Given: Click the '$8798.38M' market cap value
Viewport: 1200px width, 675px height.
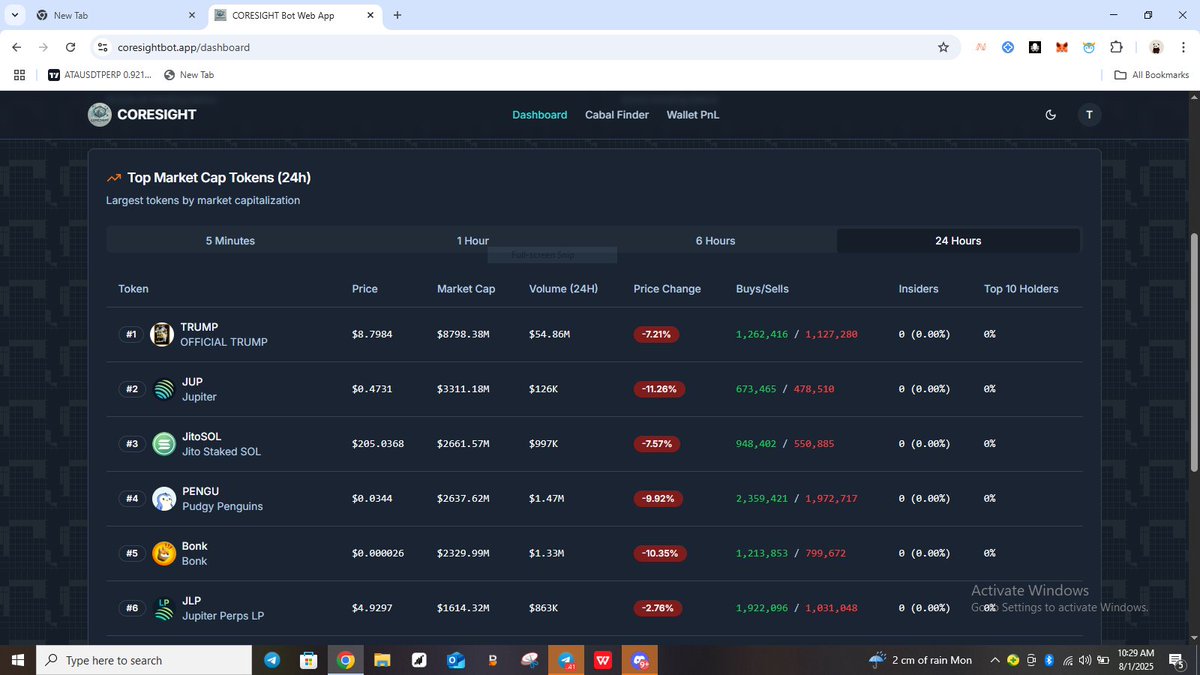Looking at the screenshot, I should (463, 334).
